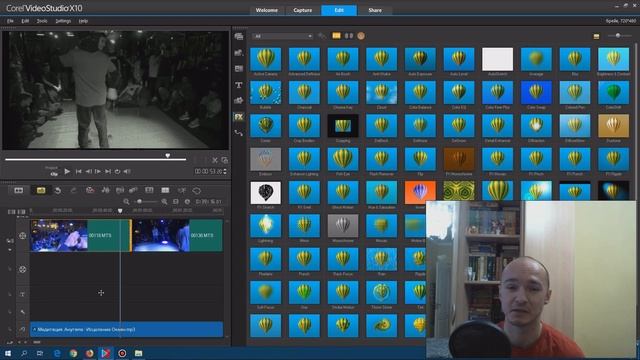Open Microsoft Edge from taskbar
The width and height of the screenshot is (640, 360).
[x=57, y=353]
